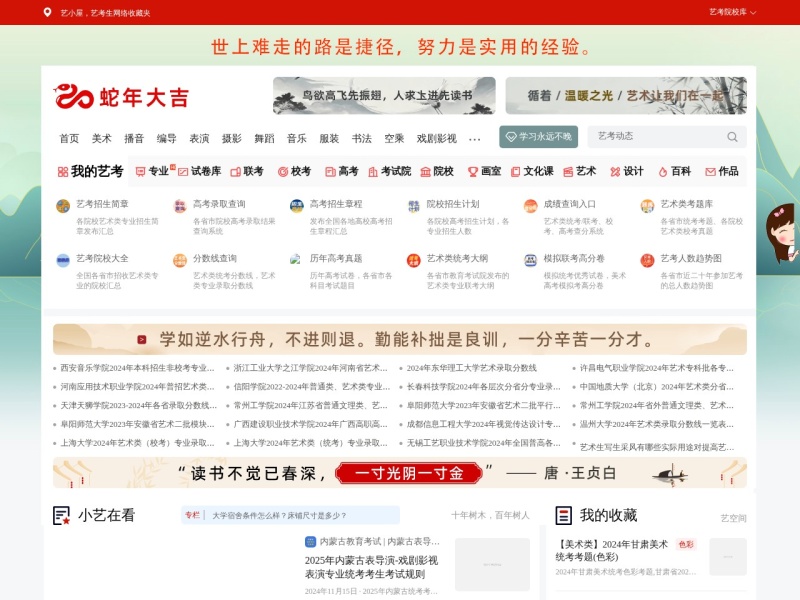Click the 分数线查询 icon

tap(180, 261)
